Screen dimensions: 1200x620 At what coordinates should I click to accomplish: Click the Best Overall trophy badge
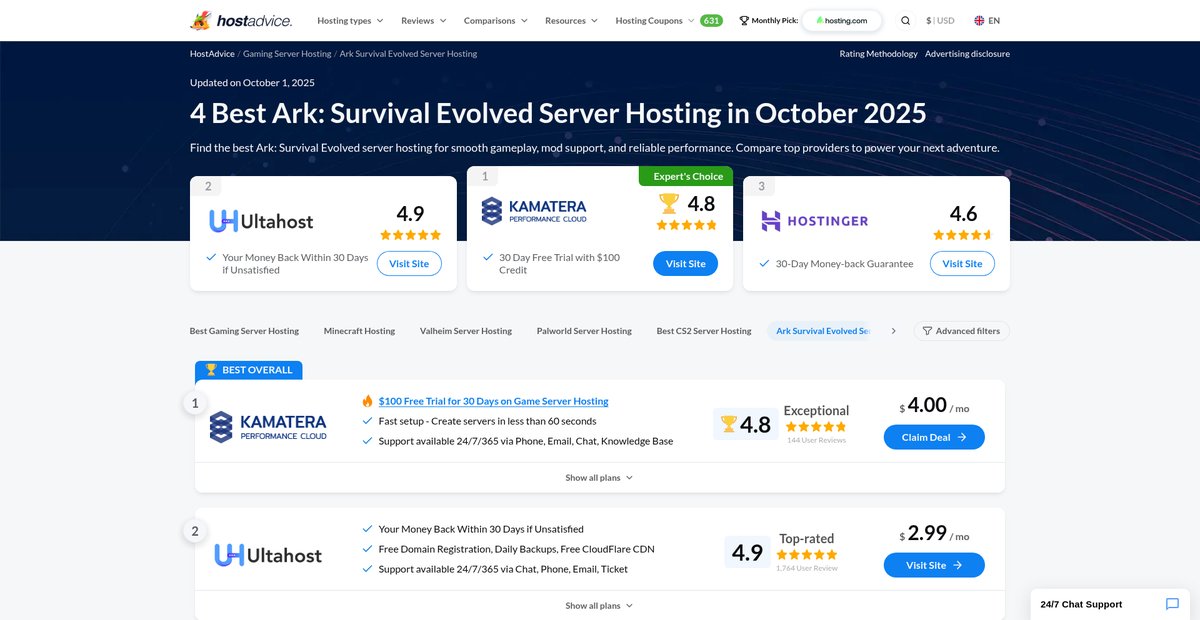[248, 370]
